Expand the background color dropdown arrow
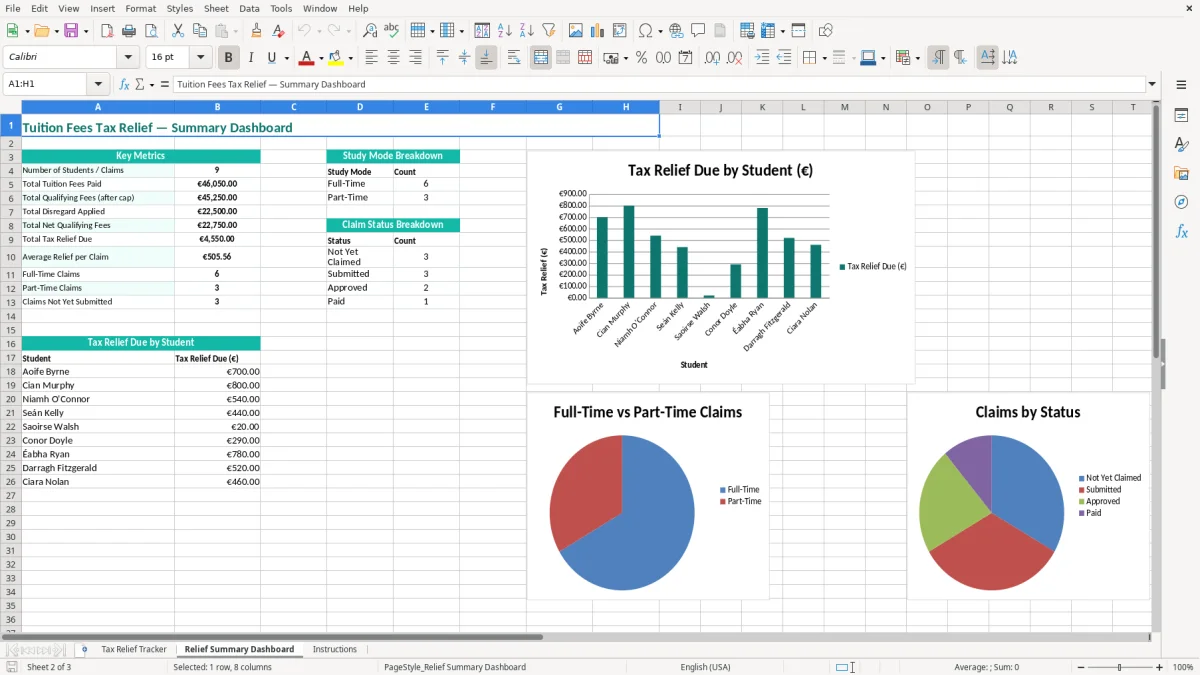Screen dimensions: 1200x675 (350, 58)
